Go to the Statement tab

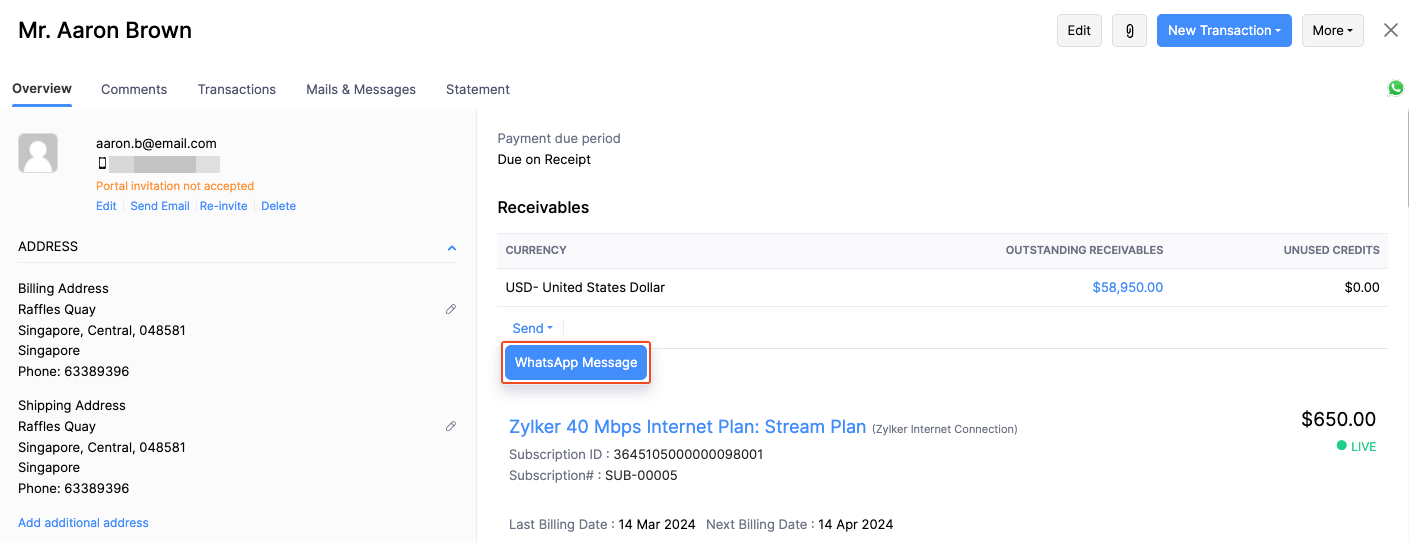point(478,89)
